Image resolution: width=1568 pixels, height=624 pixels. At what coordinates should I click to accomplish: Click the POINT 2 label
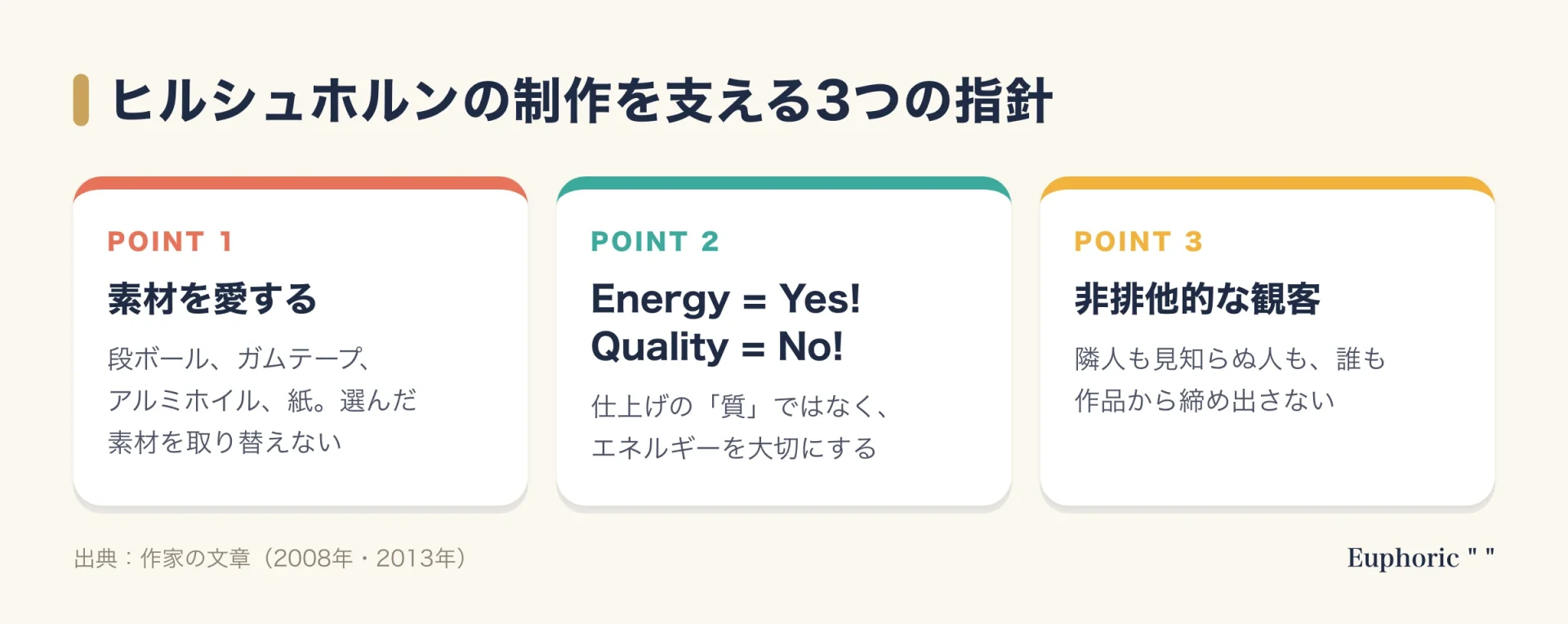coord(655,242)
